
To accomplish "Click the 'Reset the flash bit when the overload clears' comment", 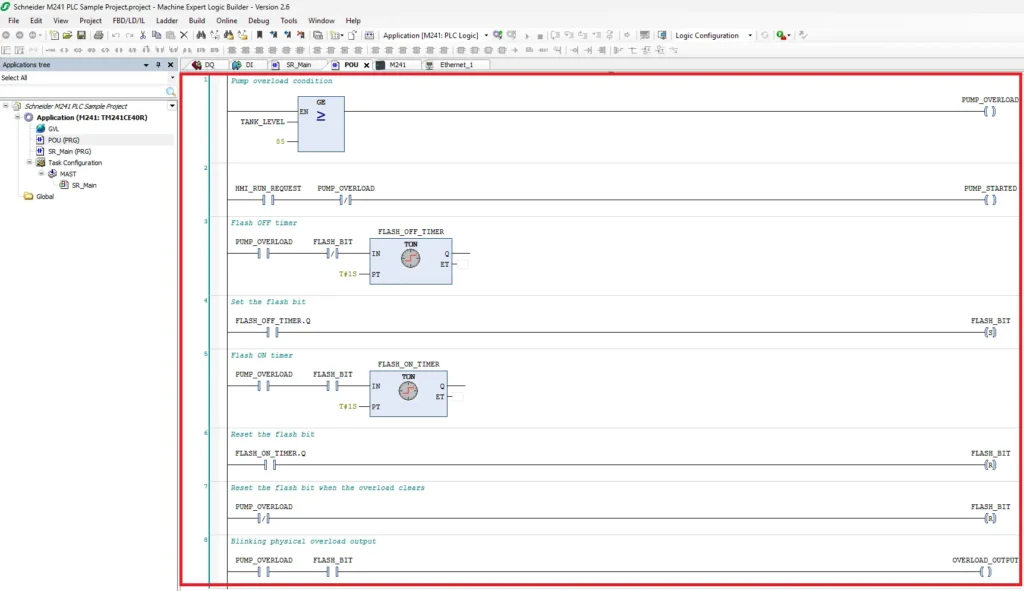I will [327, 488].
